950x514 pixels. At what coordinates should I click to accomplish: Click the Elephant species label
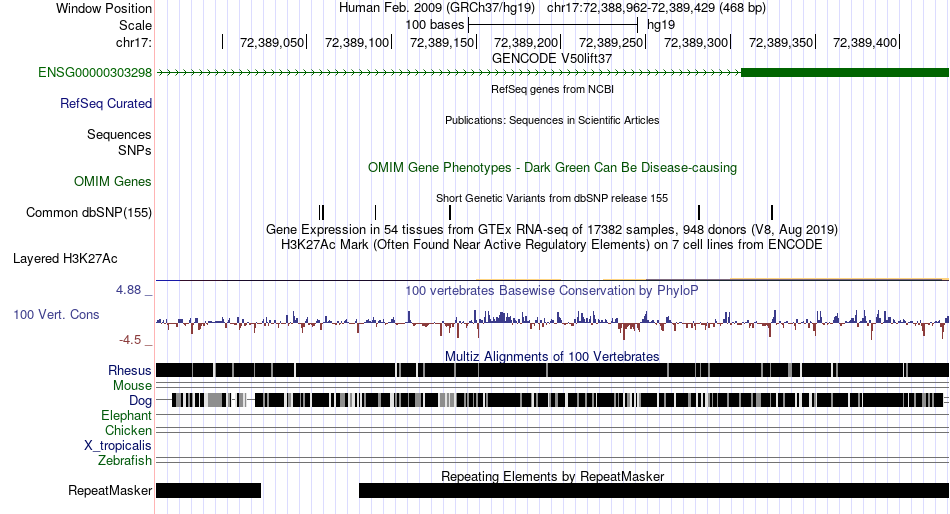coord(127,416)
